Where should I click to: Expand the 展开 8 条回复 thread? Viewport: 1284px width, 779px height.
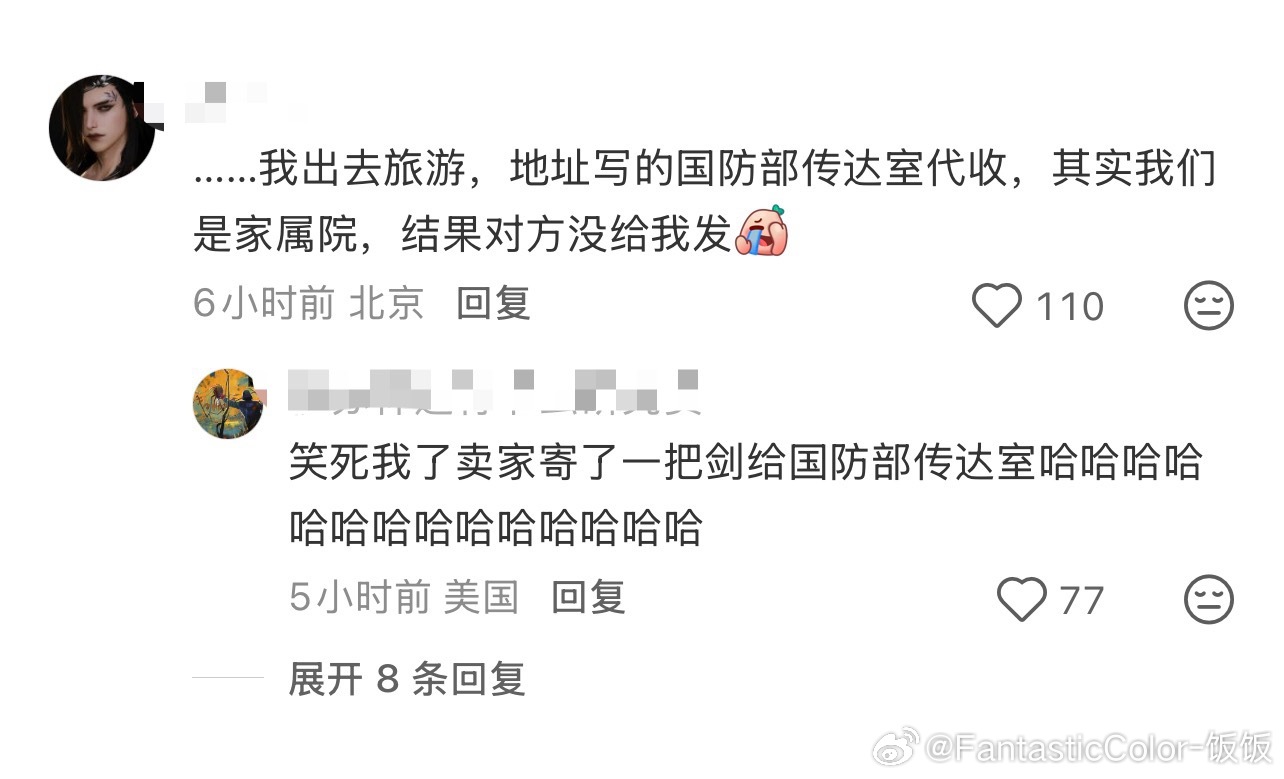point(406,679)
